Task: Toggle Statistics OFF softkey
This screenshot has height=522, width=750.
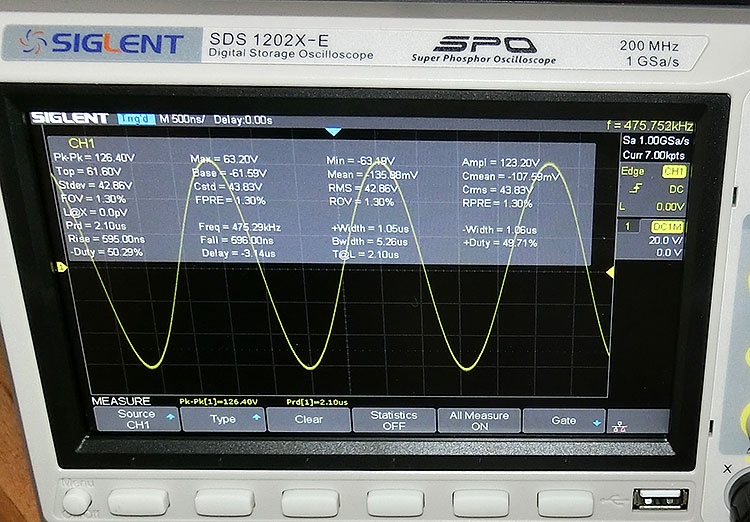Action: 394,420
